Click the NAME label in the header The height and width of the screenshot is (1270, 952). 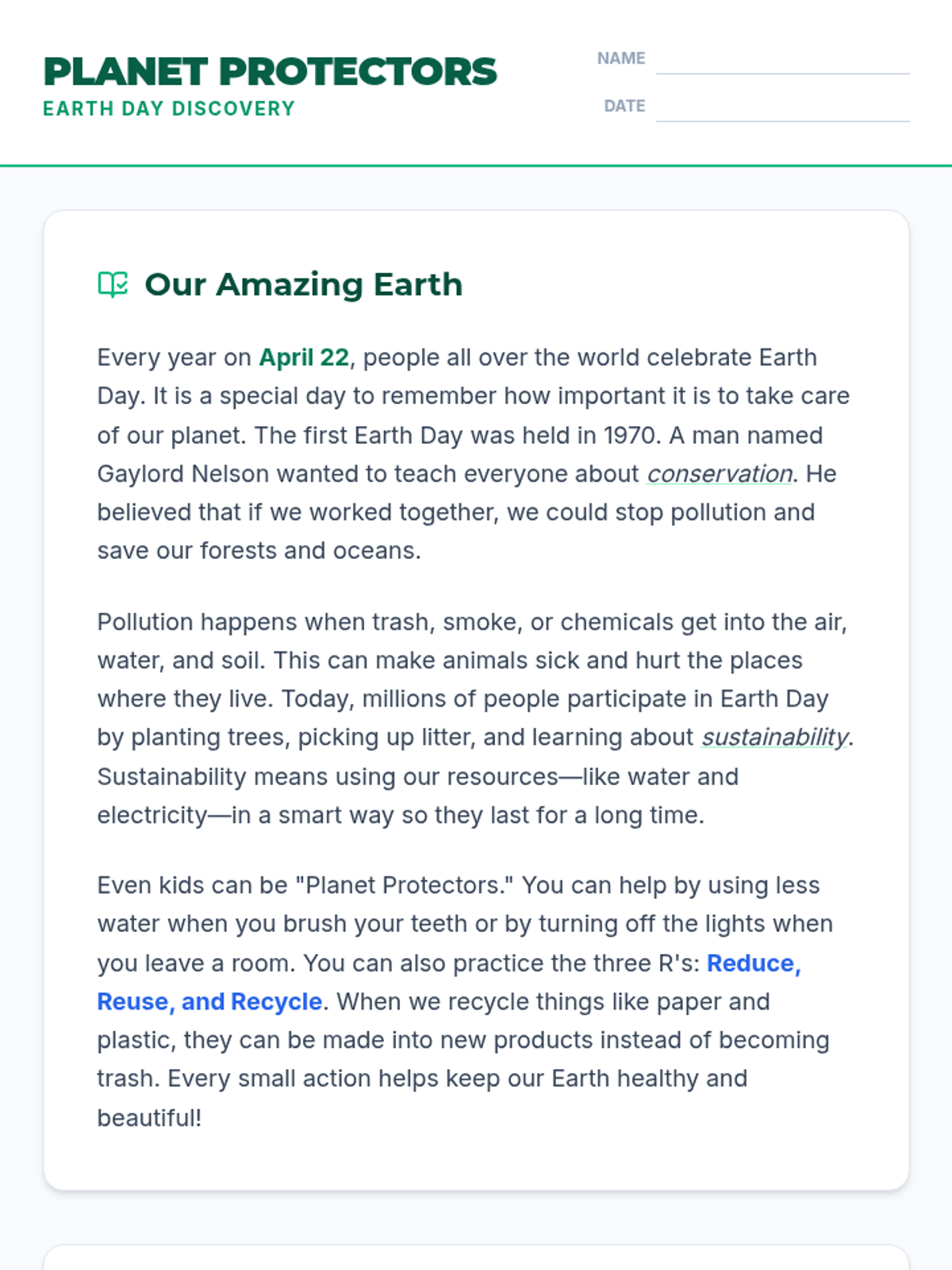pyautogui.click(x=620, y=59)
